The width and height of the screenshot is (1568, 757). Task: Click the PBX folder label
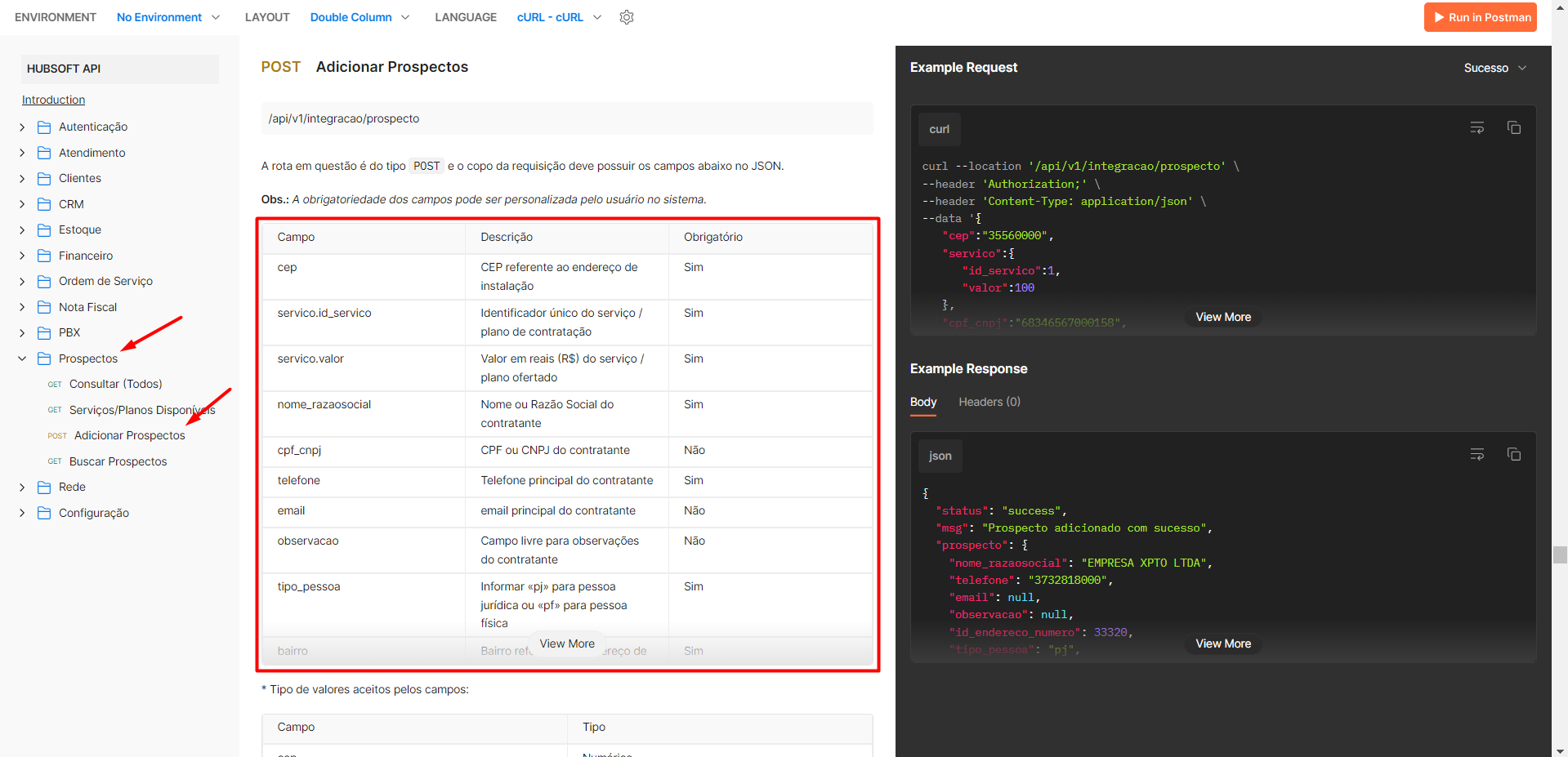(69, 332)
